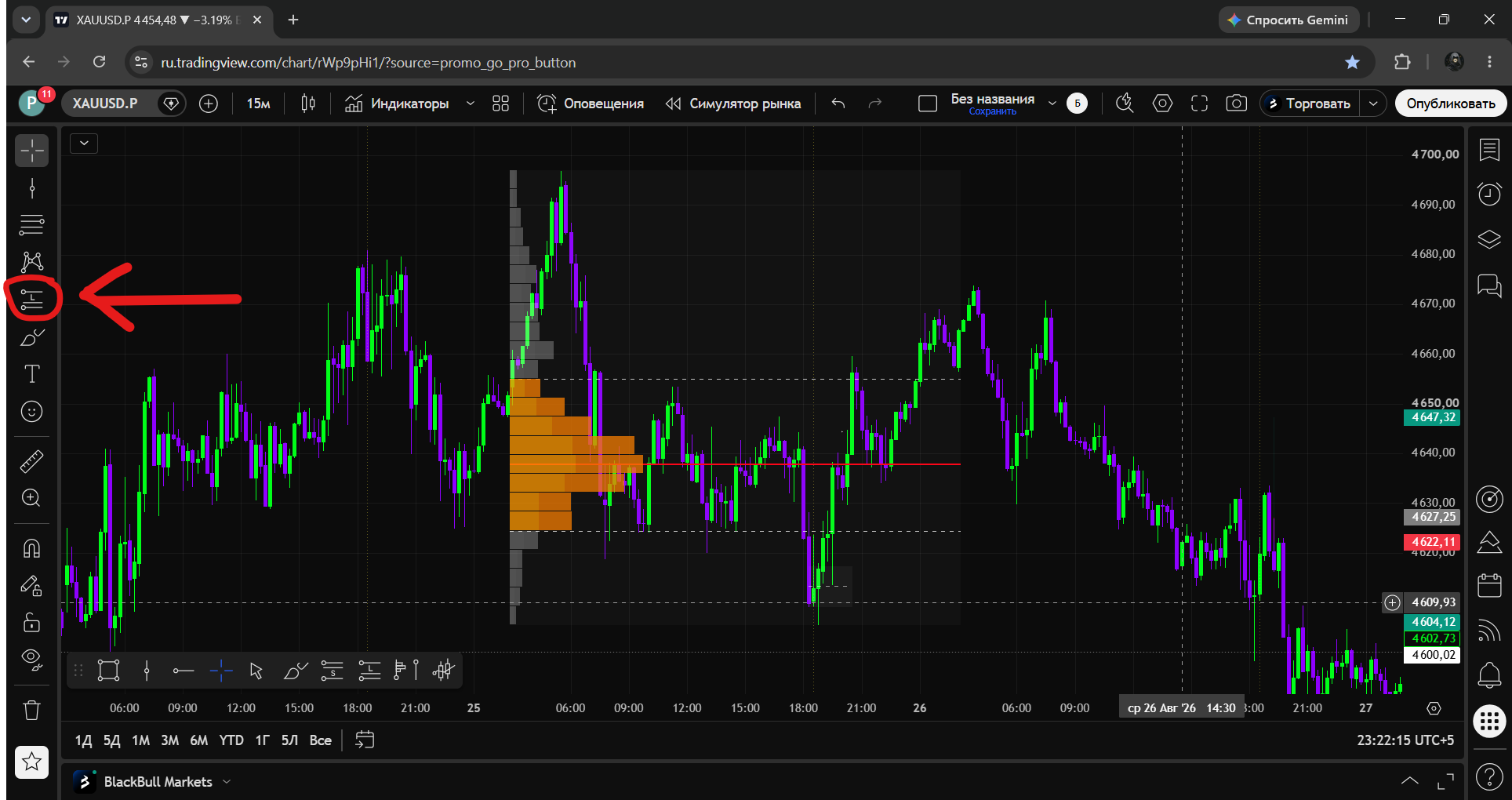Open the patterns tools group
This screenshot has height=800, width=1512.
pyautogui.click(x=32, y=262)
